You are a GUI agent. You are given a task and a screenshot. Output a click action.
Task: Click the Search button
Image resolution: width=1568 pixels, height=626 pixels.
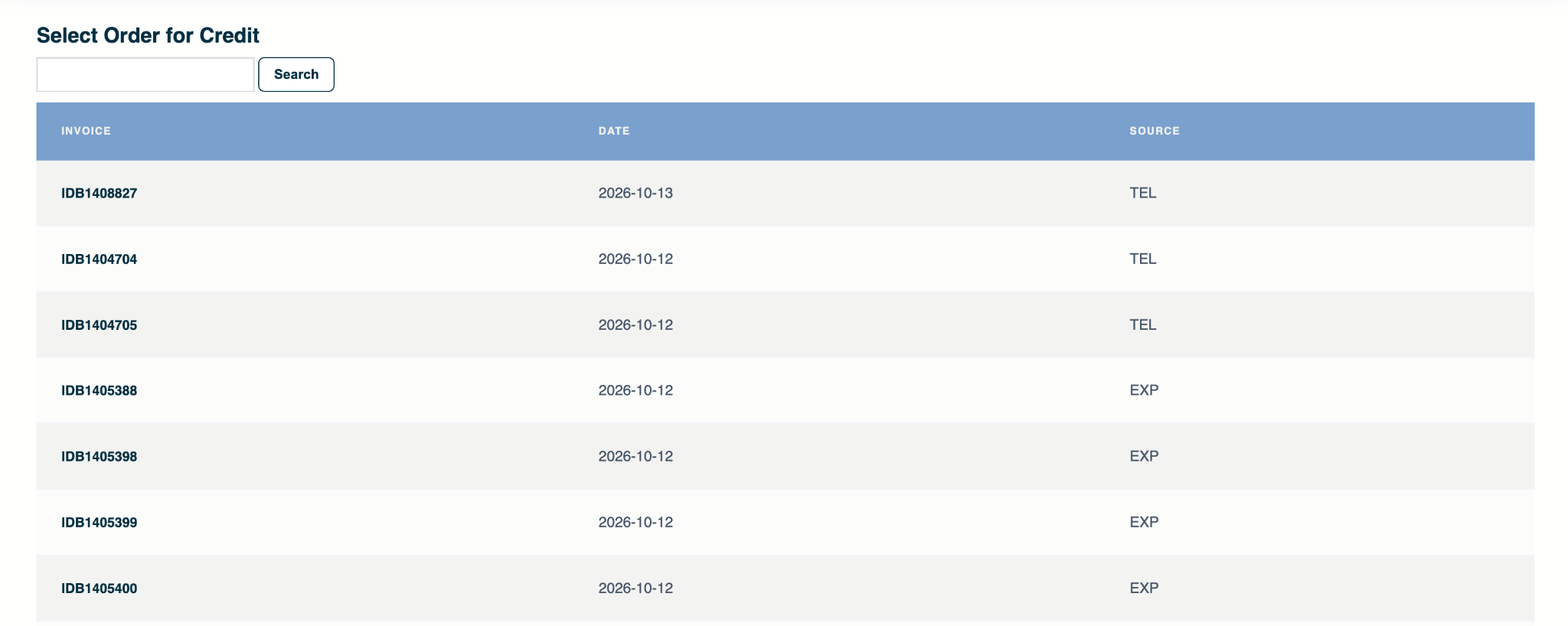pos(296,74)
